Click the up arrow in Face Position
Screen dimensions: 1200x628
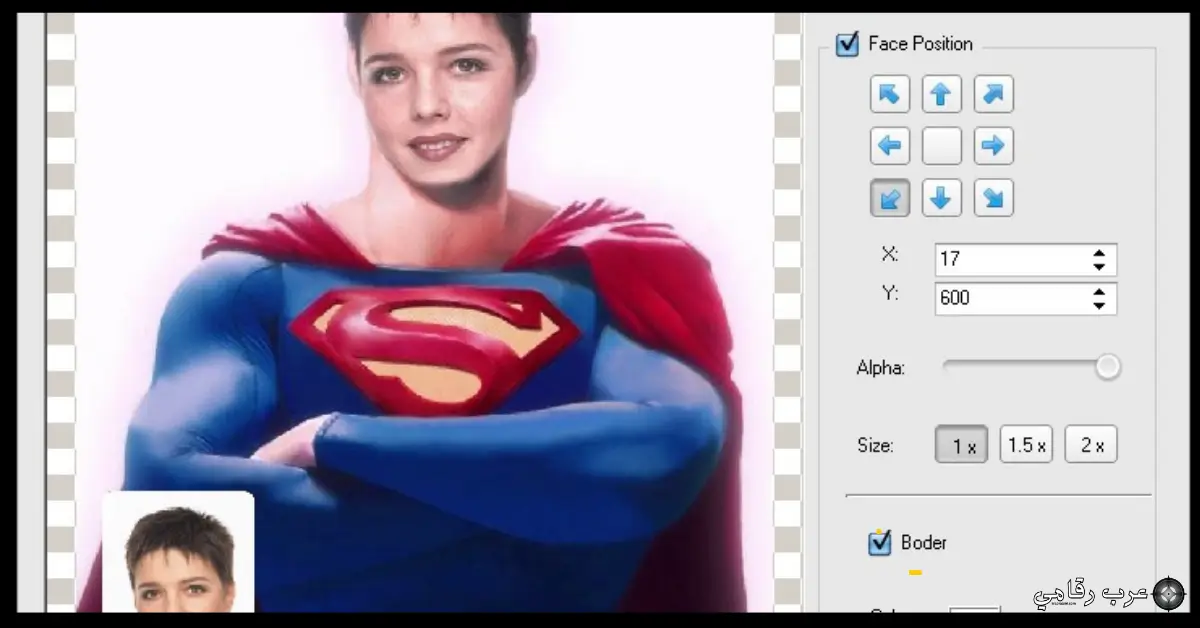coord(941,95)
